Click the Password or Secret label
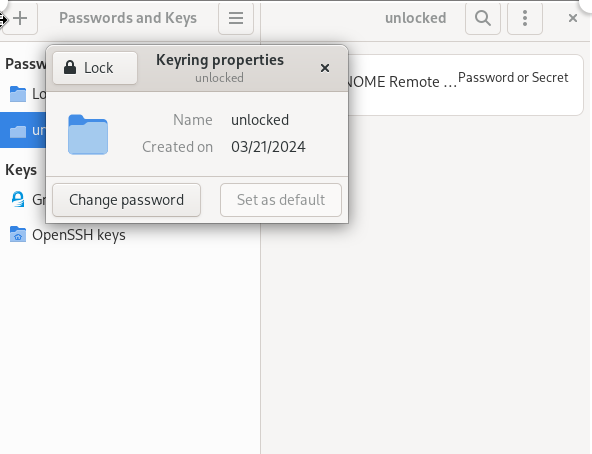 coord(513,77)
